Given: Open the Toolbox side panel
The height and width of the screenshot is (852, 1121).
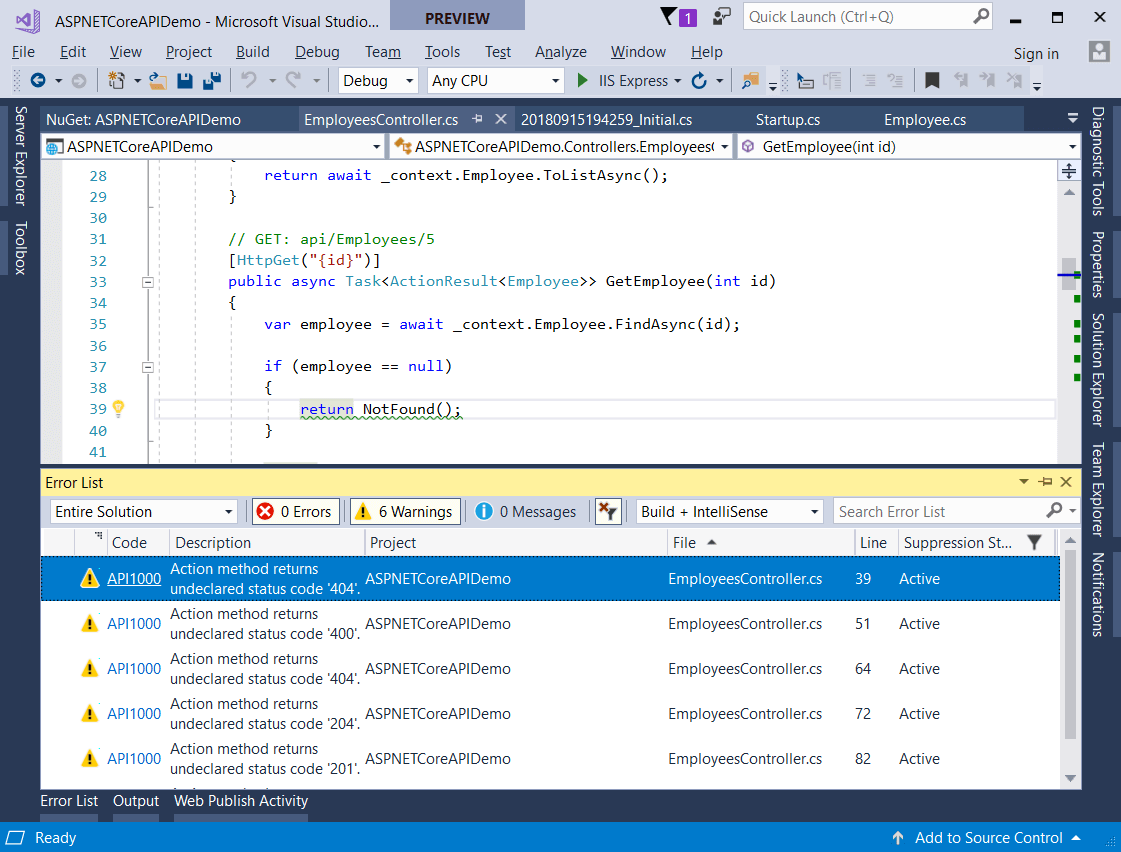Looking at the screenshot, I should [x=20, y=248].
